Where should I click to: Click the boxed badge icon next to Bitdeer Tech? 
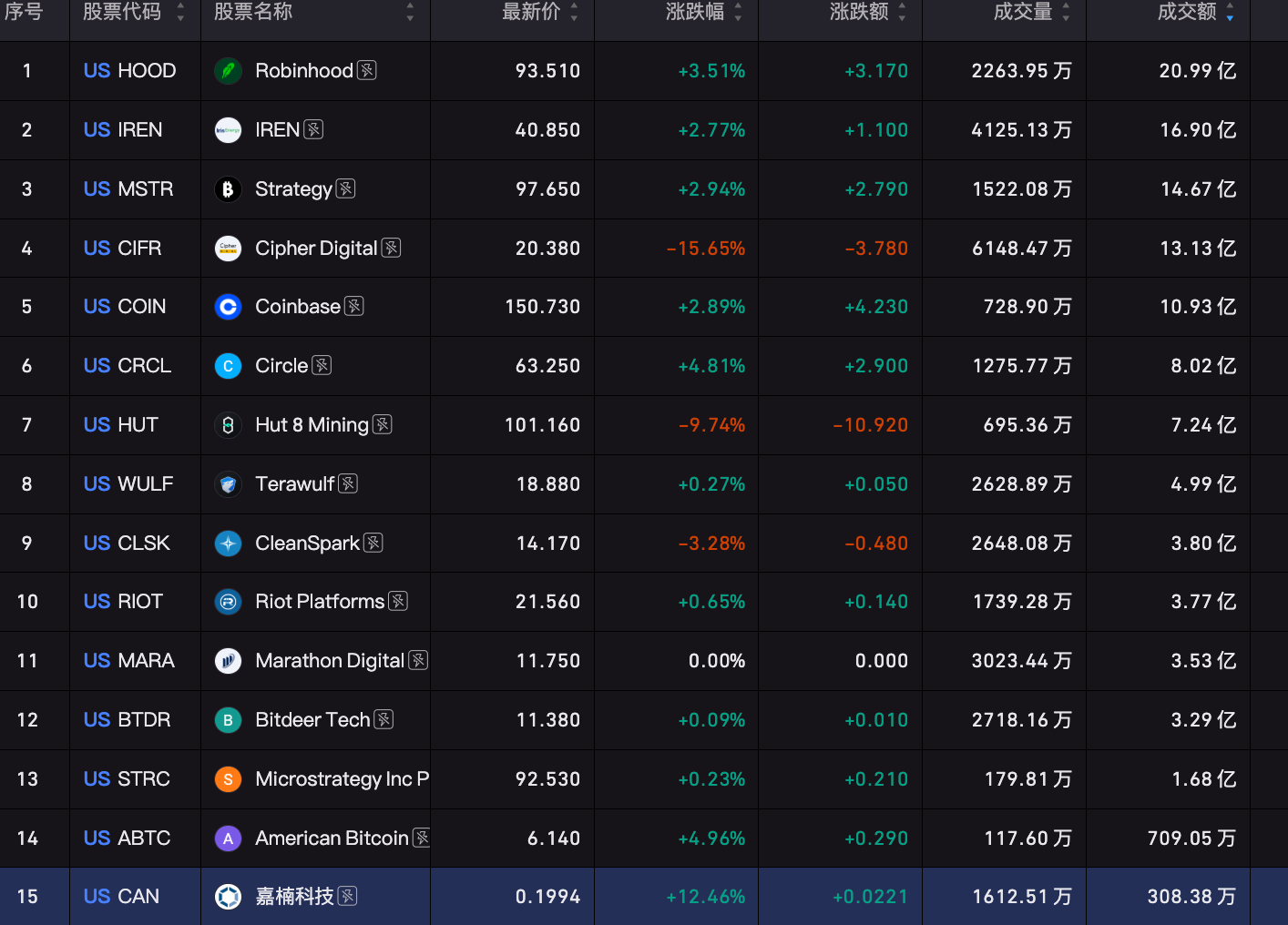[x=384, y=719]
